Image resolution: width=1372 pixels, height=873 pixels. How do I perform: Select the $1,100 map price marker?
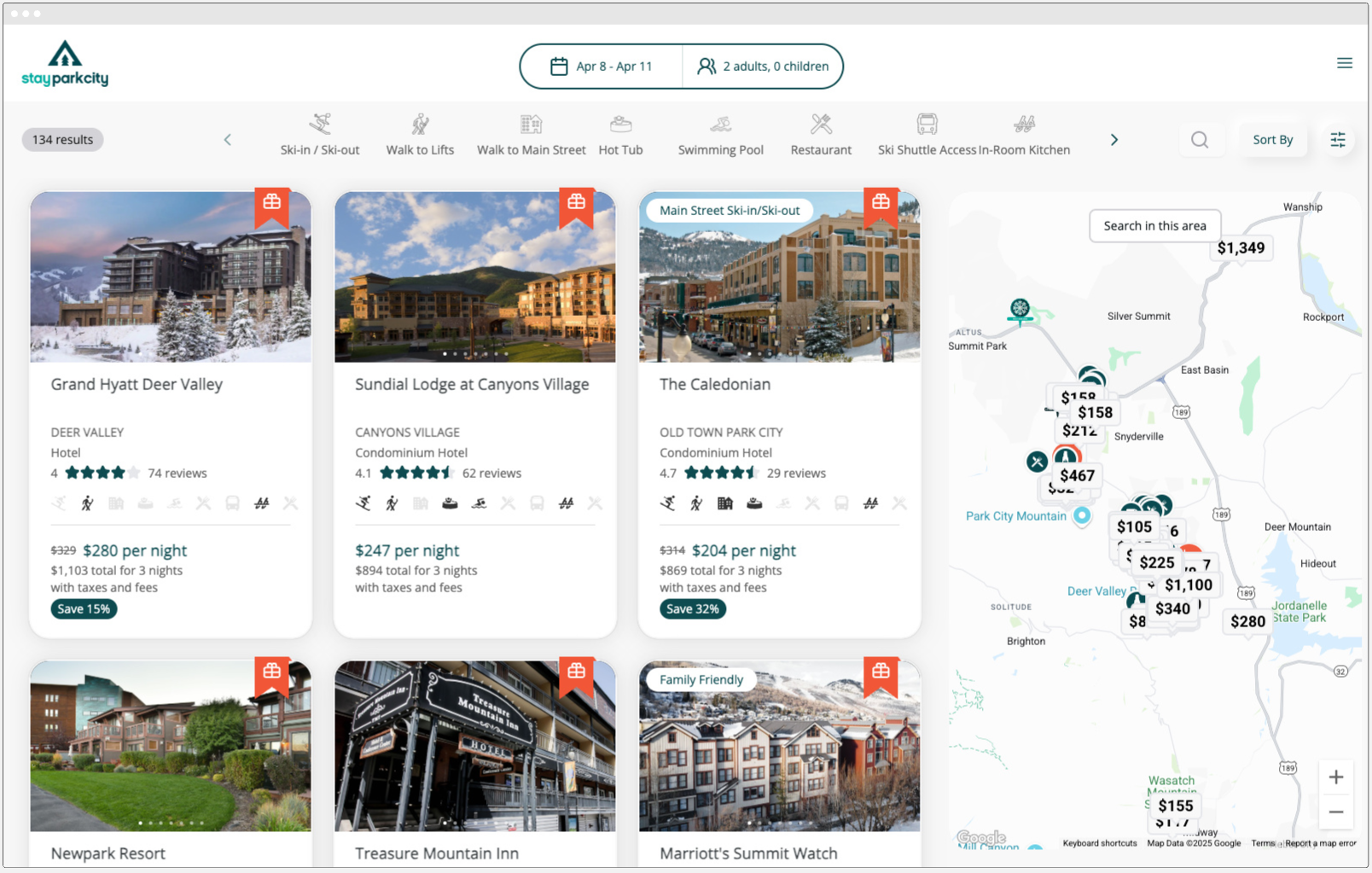pos(1189,585)
